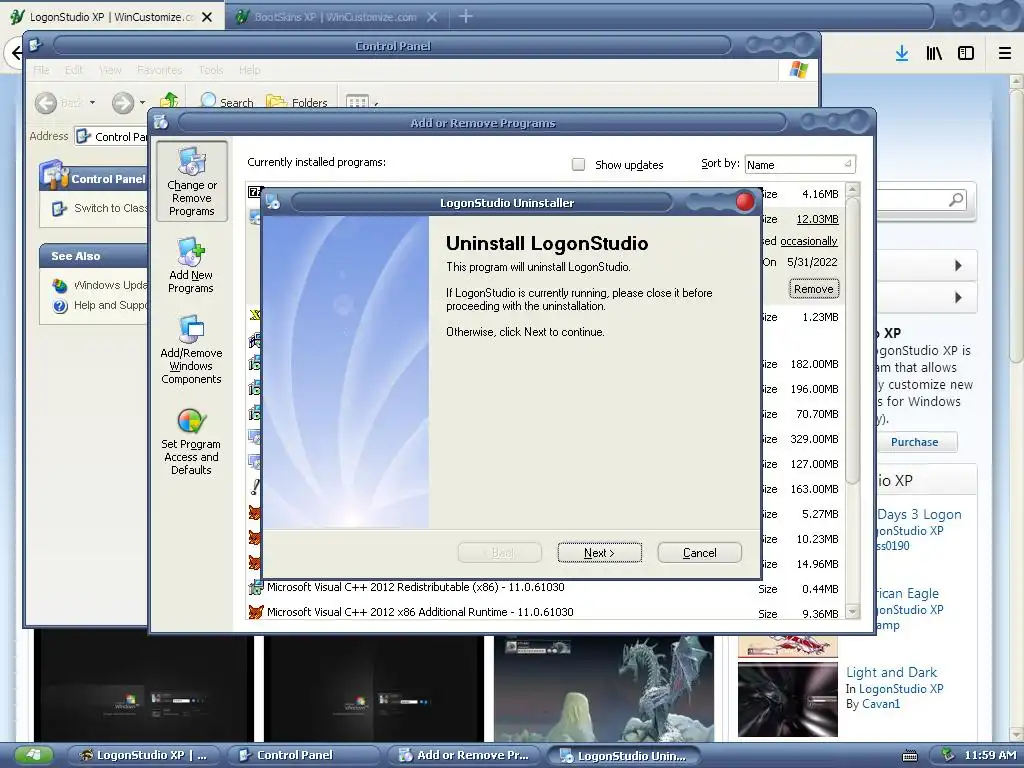1024x768 pixels.
Task: Open a new browser tab with plus
Action: (466, 16)
